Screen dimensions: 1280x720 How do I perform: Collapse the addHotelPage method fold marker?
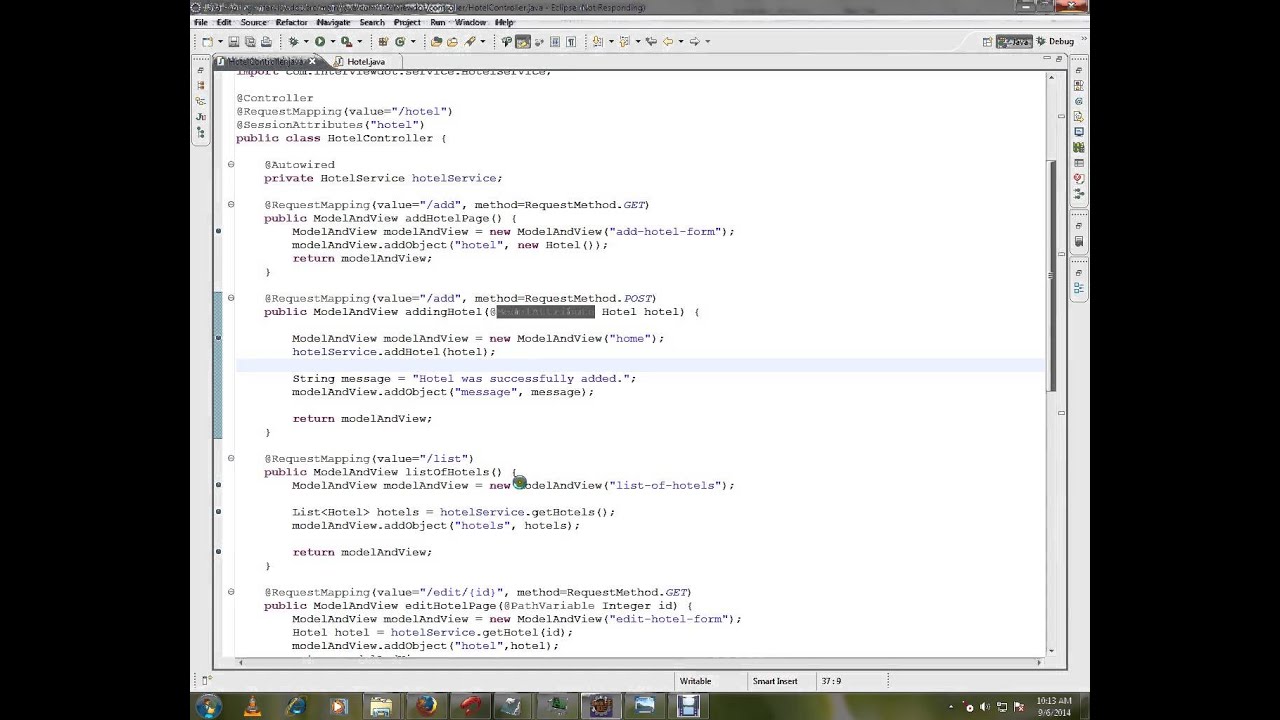tap(231, 205)
